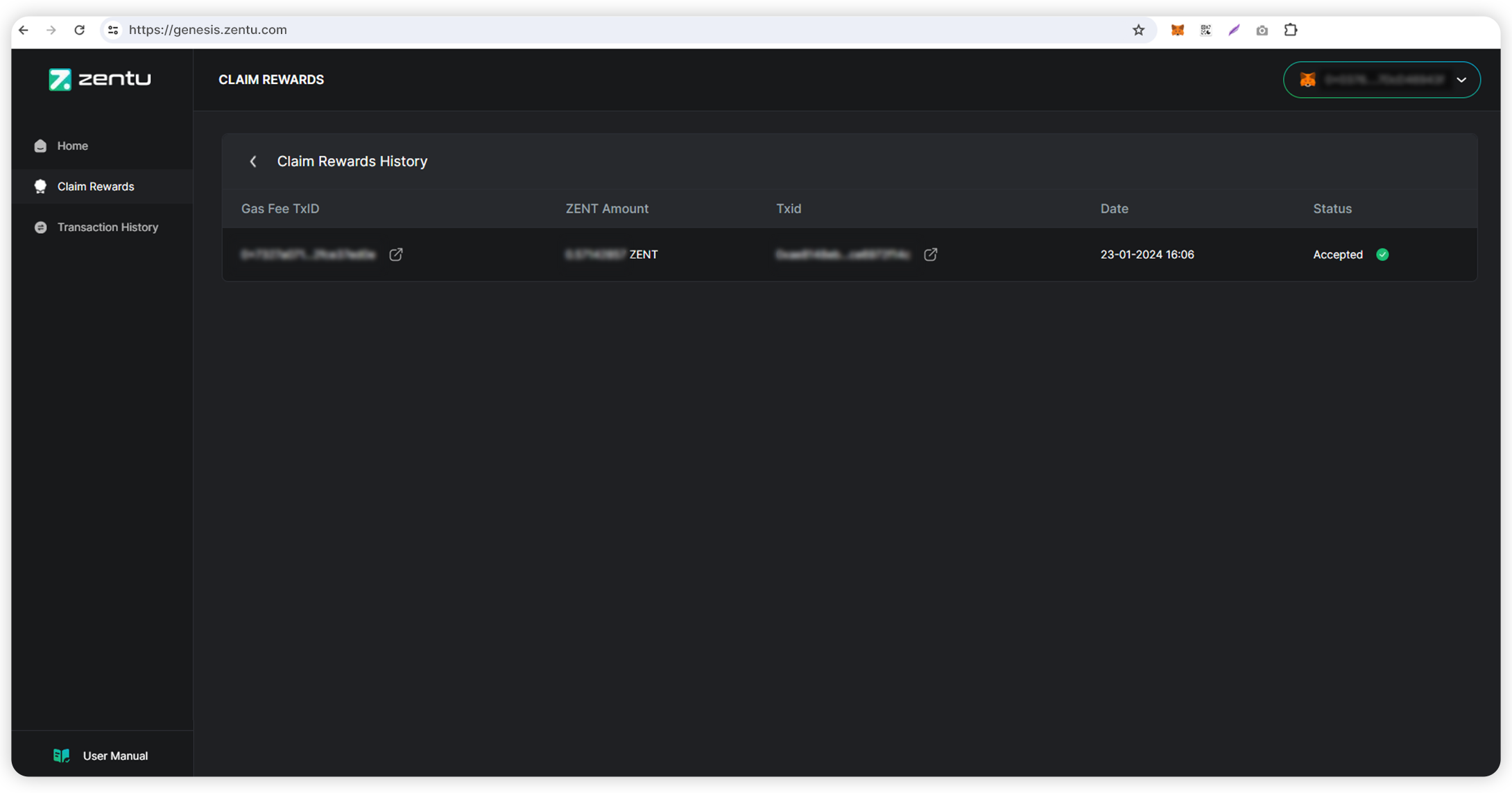Click the camera screenshot extension icon
The width and height of the screenshot is (1512, 793).
tap(1262, 30)
